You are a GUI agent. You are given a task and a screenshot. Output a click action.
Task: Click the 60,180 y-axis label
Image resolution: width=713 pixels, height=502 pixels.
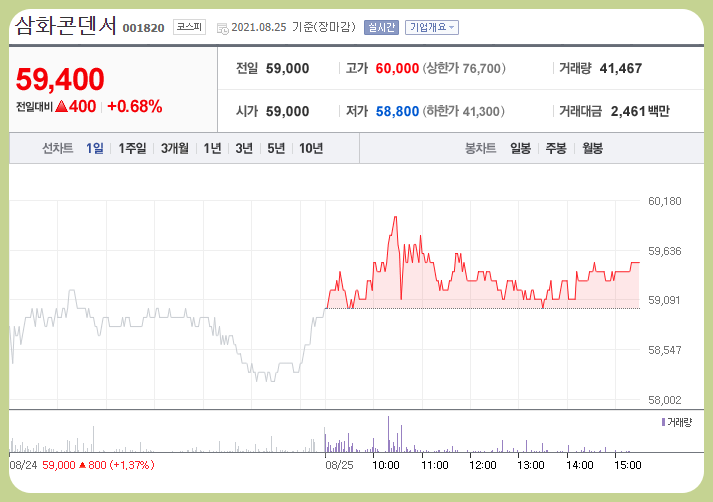click(664, 201)
